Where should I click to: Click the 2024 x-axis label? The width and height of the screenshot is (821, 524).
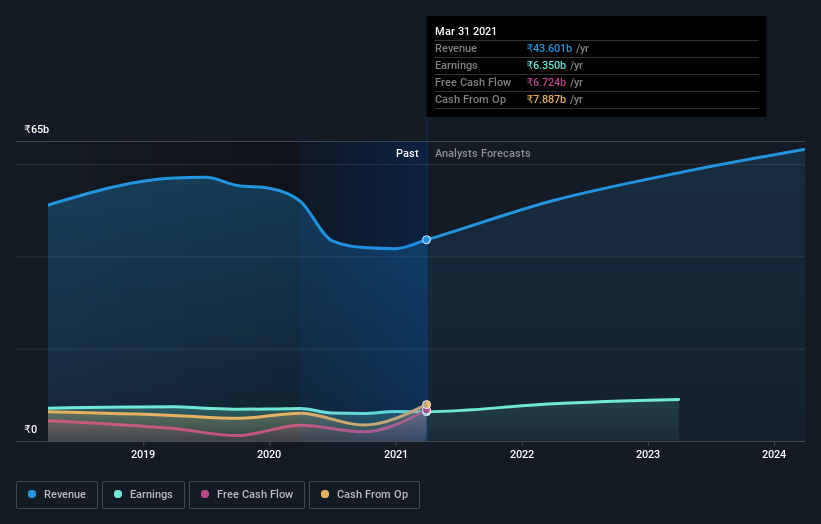[774, 454]
